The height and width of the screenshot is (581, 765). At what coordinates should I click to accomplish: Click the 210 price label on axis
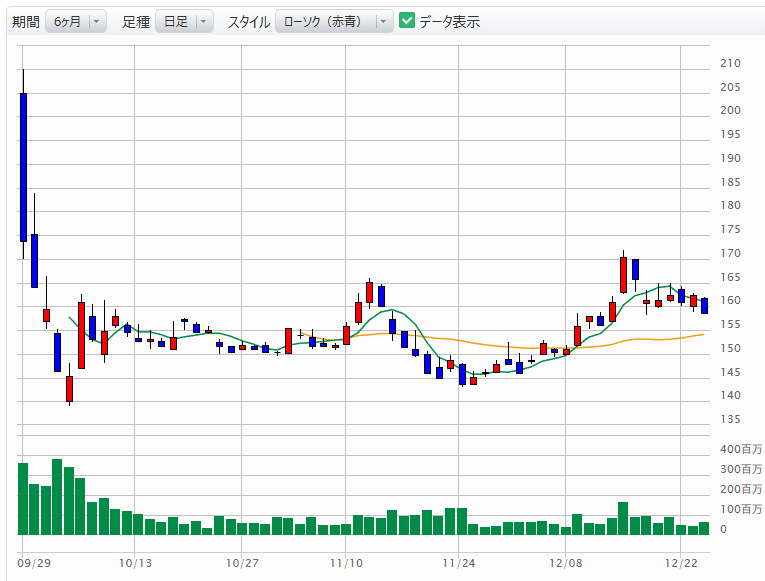(x=730, y=63)
